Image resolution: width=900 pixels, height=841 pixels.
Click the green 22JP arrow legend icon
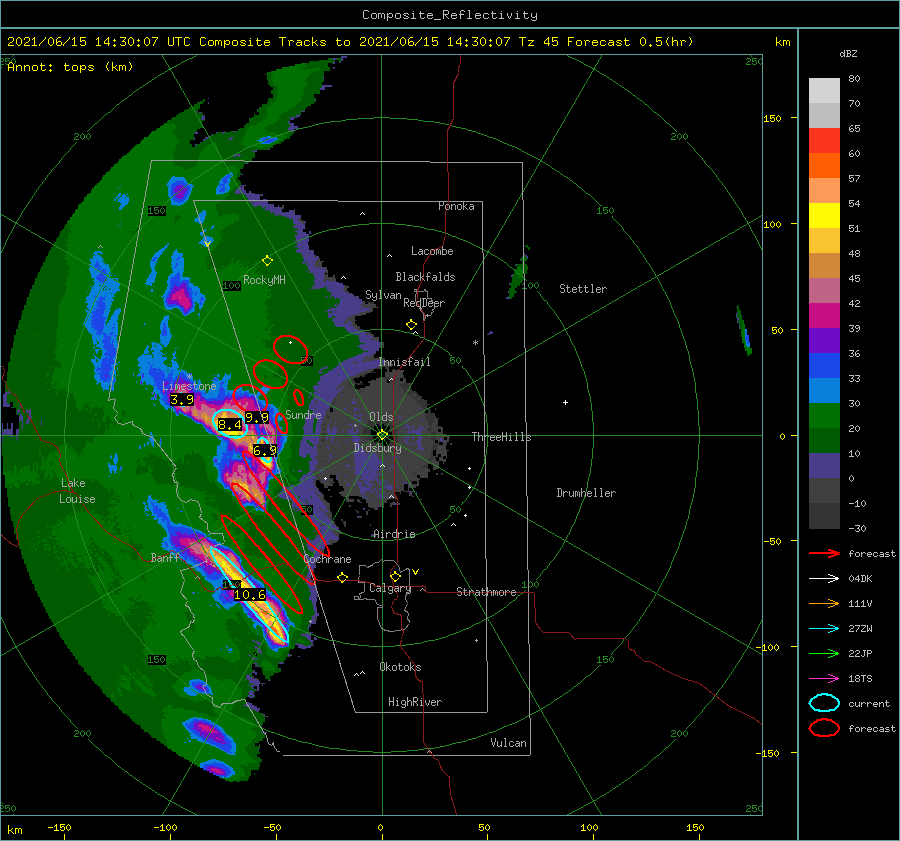(x=824, y=653)
